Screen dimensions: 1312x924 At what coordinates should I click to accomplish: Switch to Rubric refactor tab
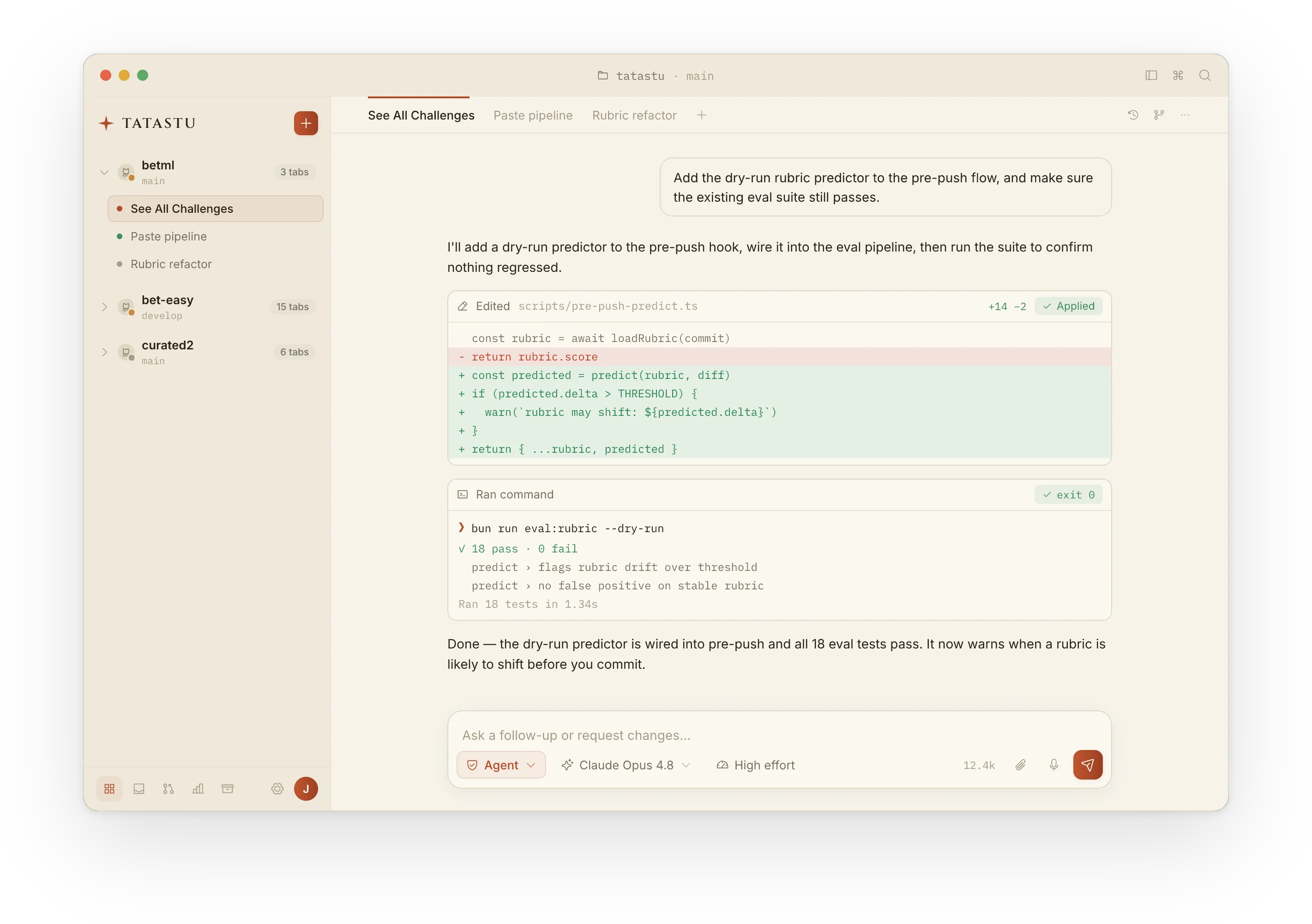[x=634, y=115]
